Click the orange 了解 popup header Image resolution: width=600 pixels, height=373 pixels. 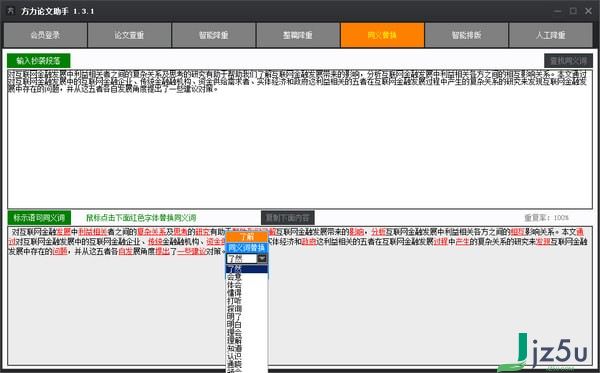[246, 237]
